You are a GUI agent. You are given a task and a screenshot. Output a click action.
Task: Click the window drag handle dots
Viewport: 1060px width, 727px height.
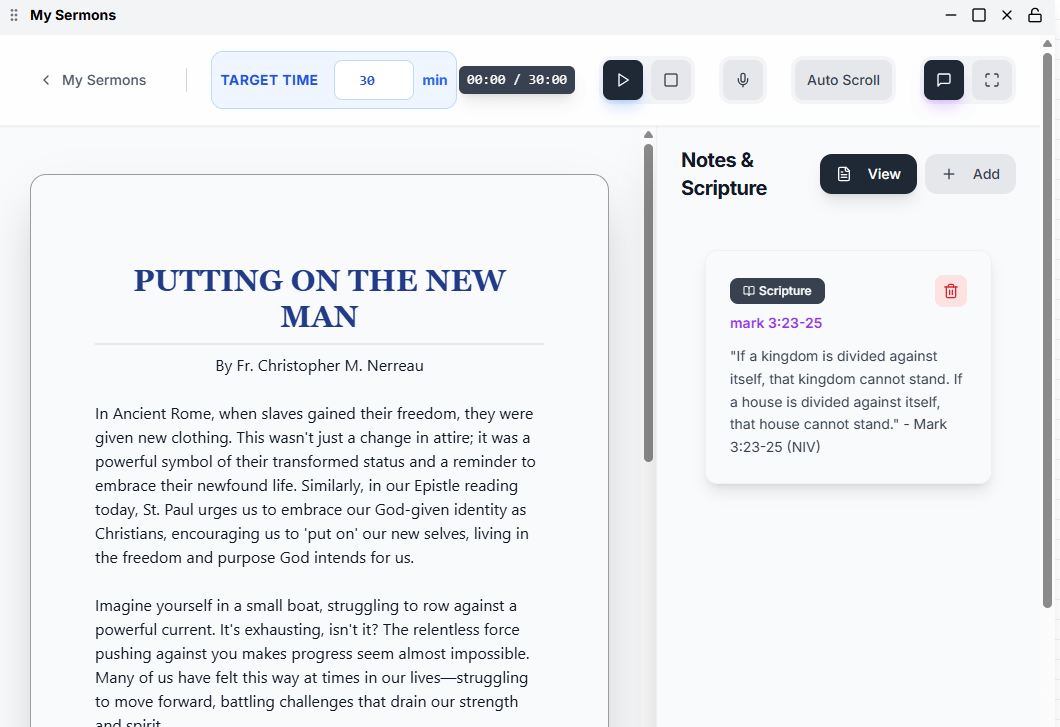14,15
